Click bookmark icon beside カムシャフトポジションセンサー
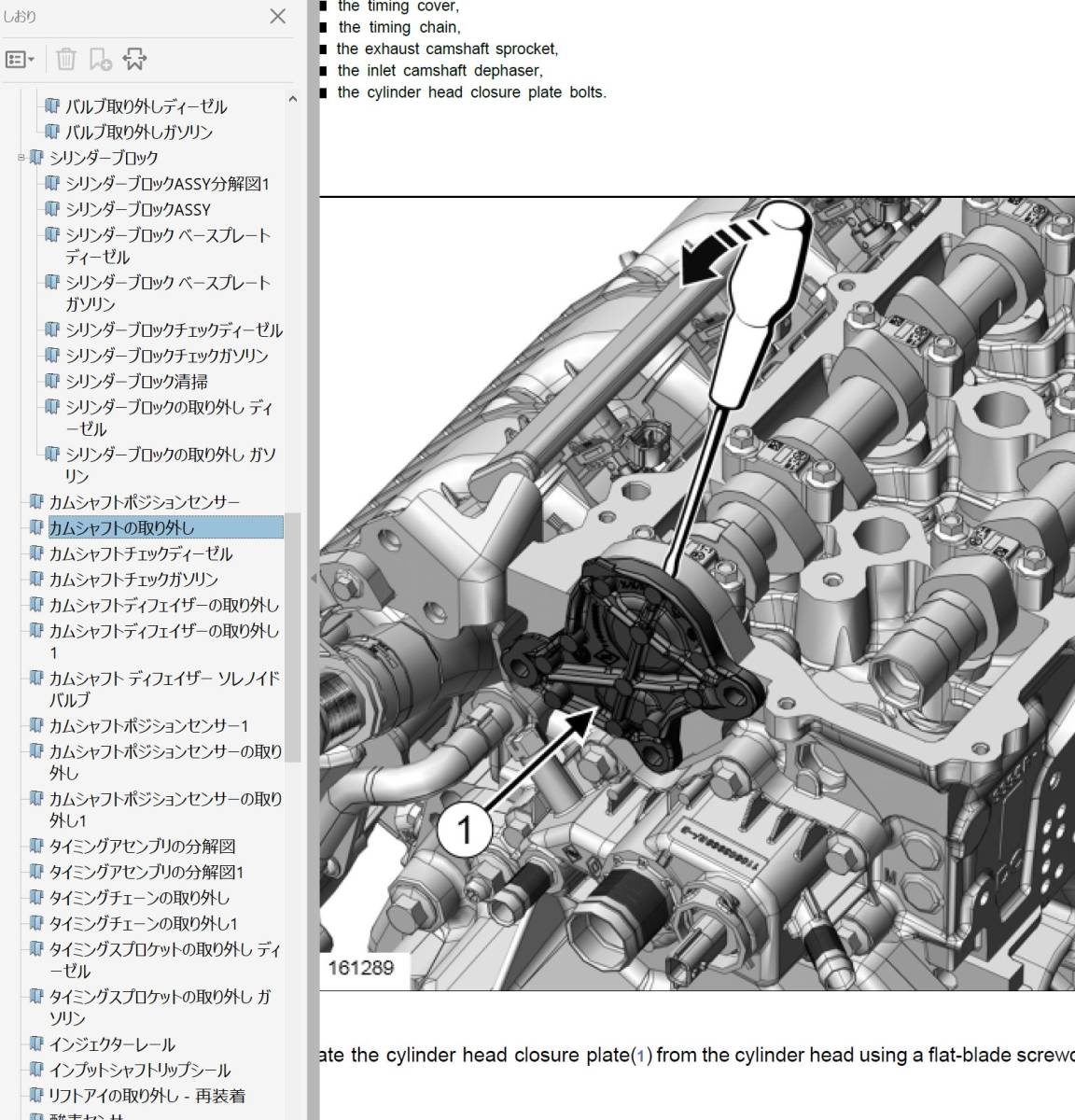Viewport: 1075px width, 1120px height. coord(36,502)
